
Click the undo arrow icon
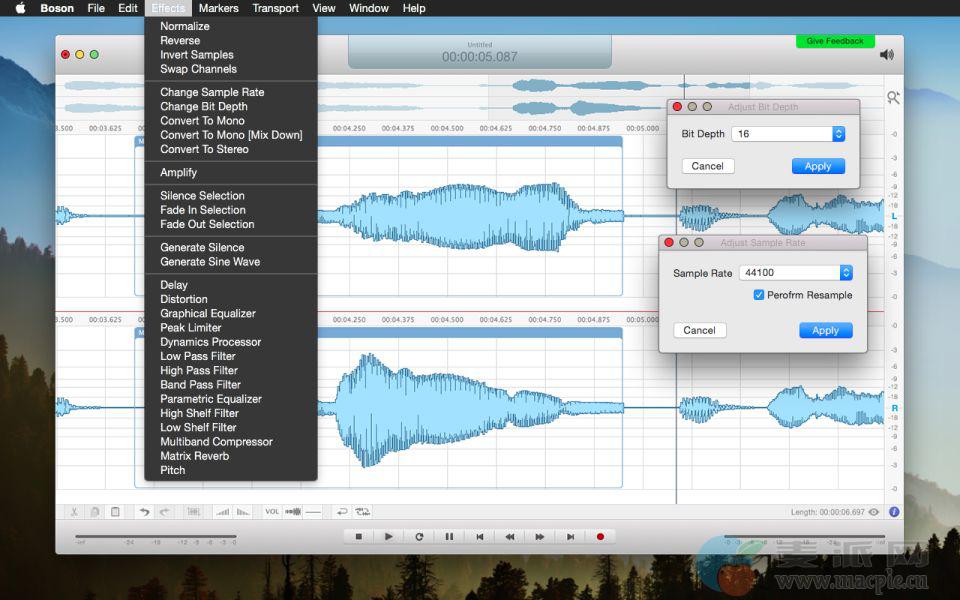(x=144, y=512)
